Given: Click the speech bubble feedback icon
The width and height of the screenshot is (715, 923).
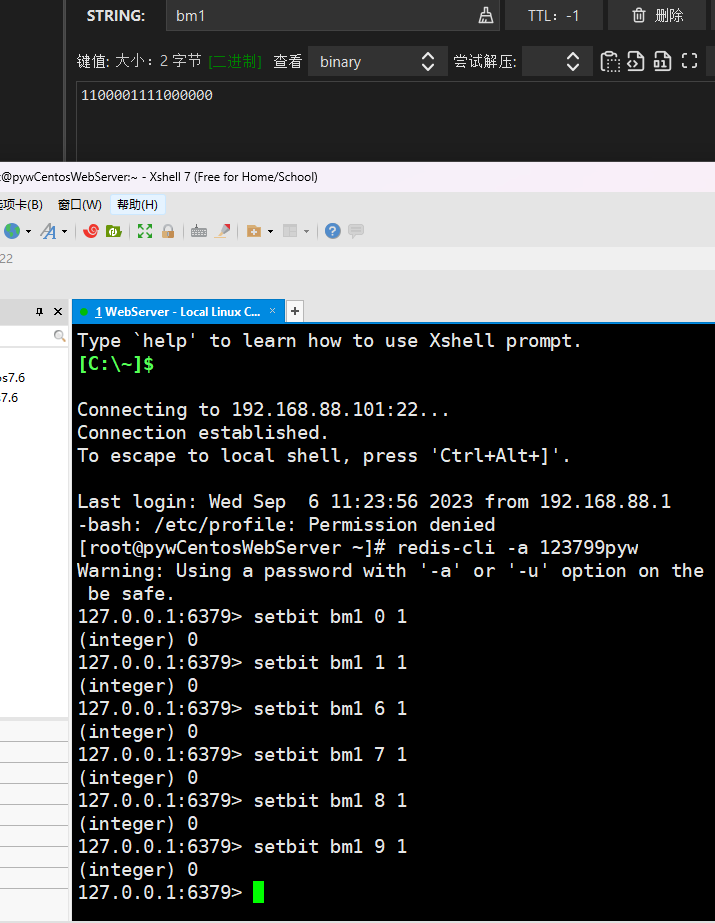Looking at the screenshot, I should [356, 231].
